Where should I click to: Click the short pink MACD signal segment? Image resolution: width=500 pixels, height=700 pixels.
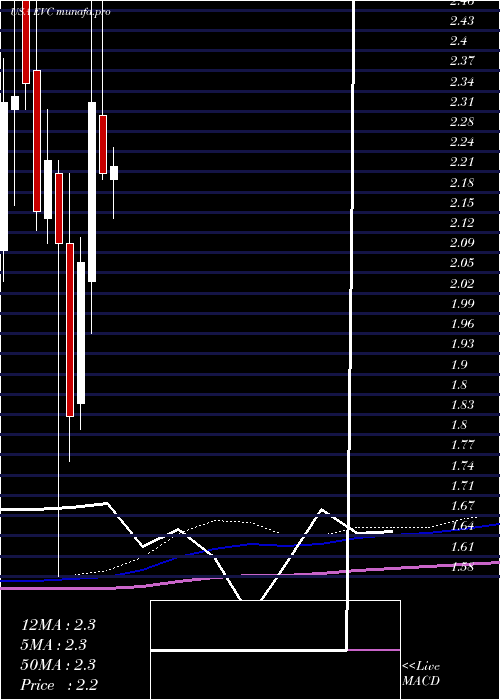(x=374, y=650)
